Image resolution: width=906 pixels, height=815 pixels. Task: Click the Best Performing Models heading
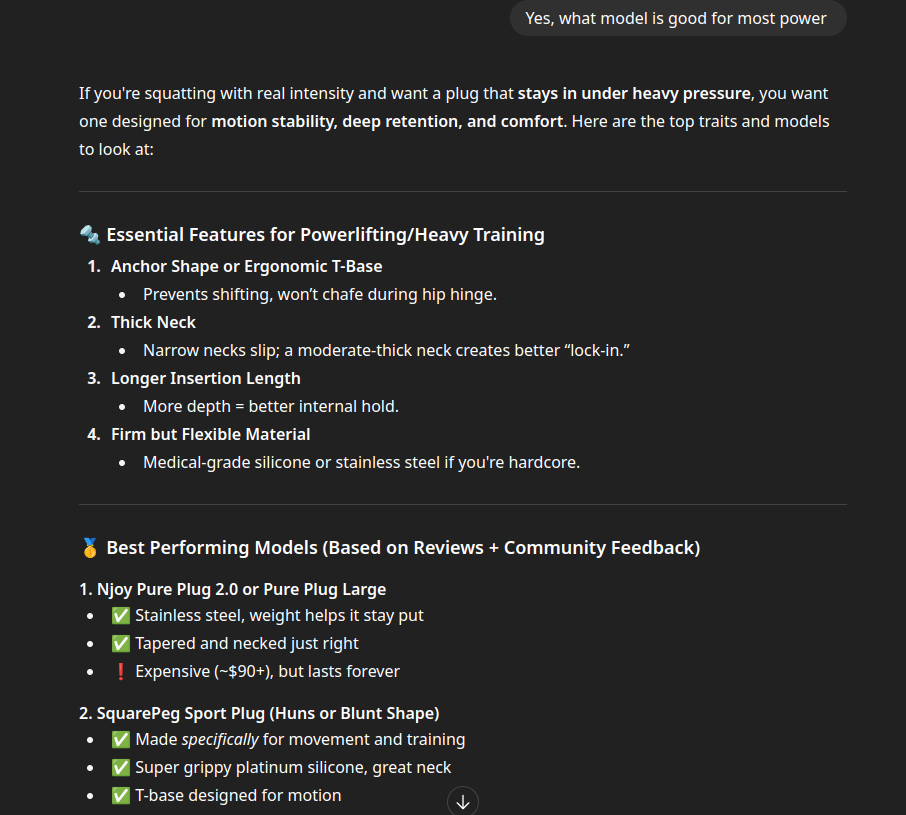click(403, 548)
